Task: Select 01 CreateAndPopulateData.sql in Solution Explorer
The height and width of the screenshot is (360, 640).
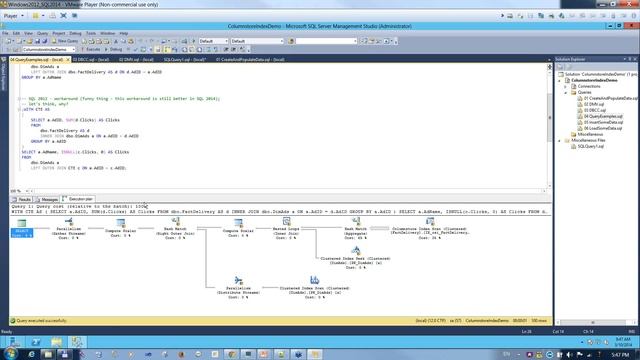Action: [x=607, y=98]
